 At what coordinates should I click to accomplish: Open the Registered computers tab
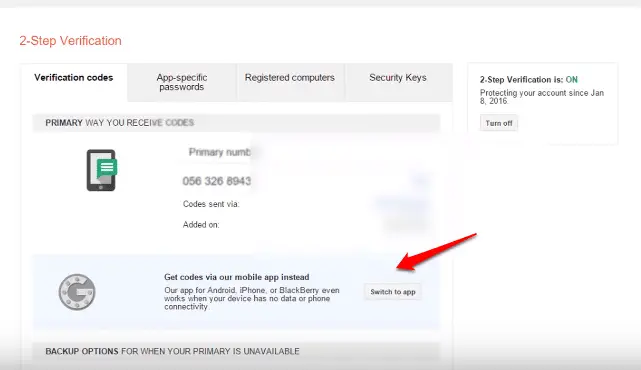coord(290,82)
